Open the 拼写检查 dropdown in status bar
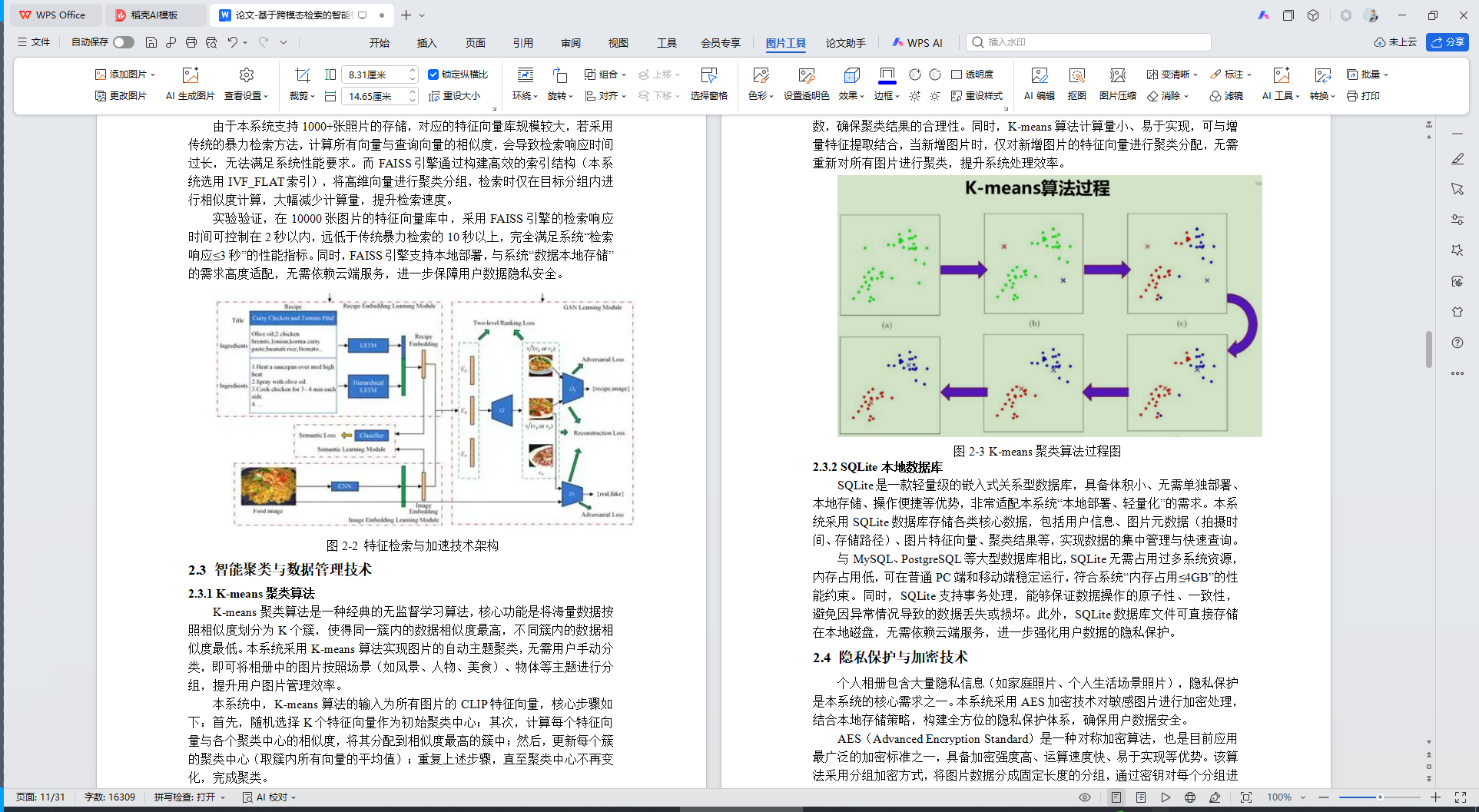 (190, 797)
